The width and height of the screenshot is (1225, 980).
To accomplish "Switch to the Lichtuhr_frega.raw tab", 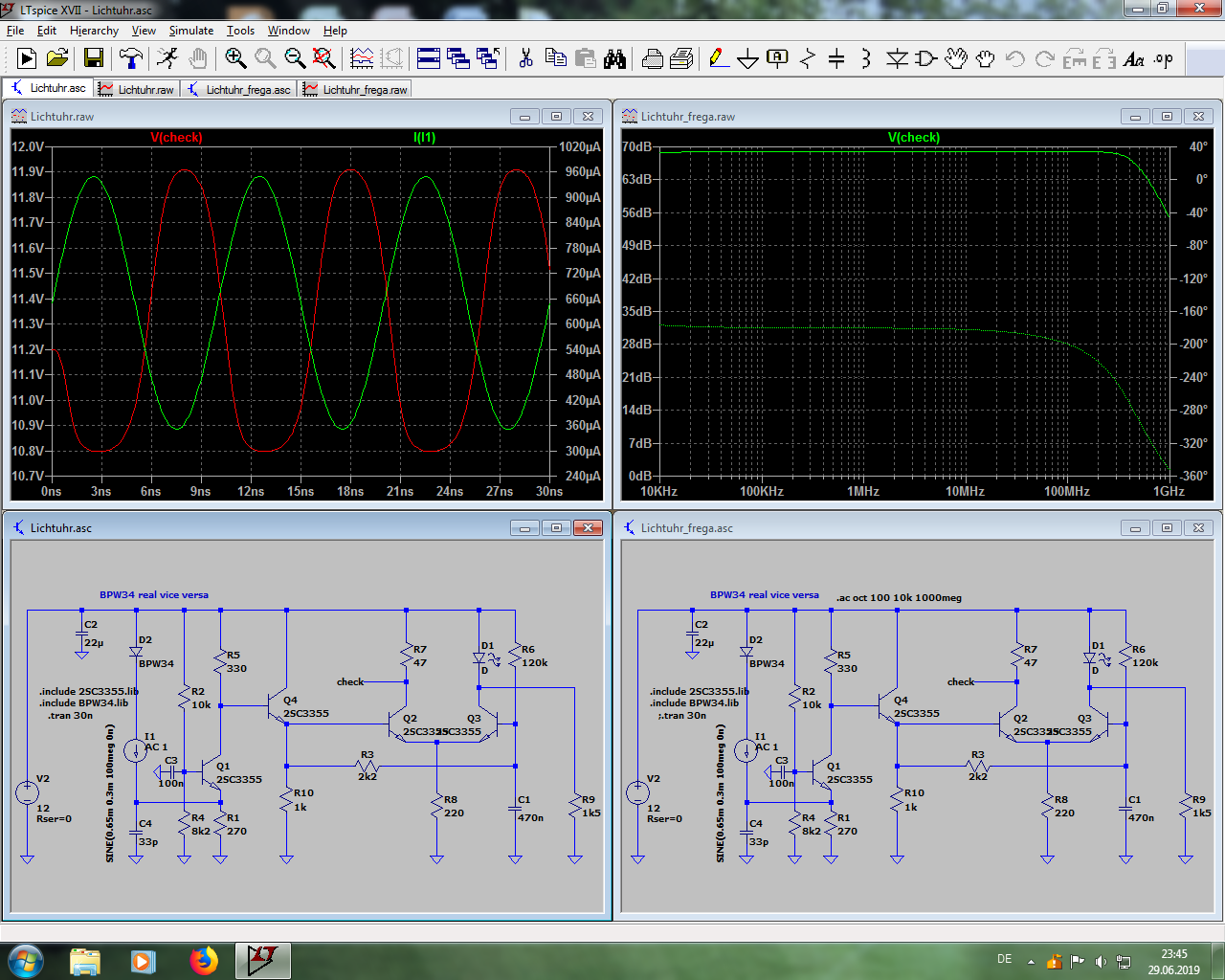I will tap(355, 89).
